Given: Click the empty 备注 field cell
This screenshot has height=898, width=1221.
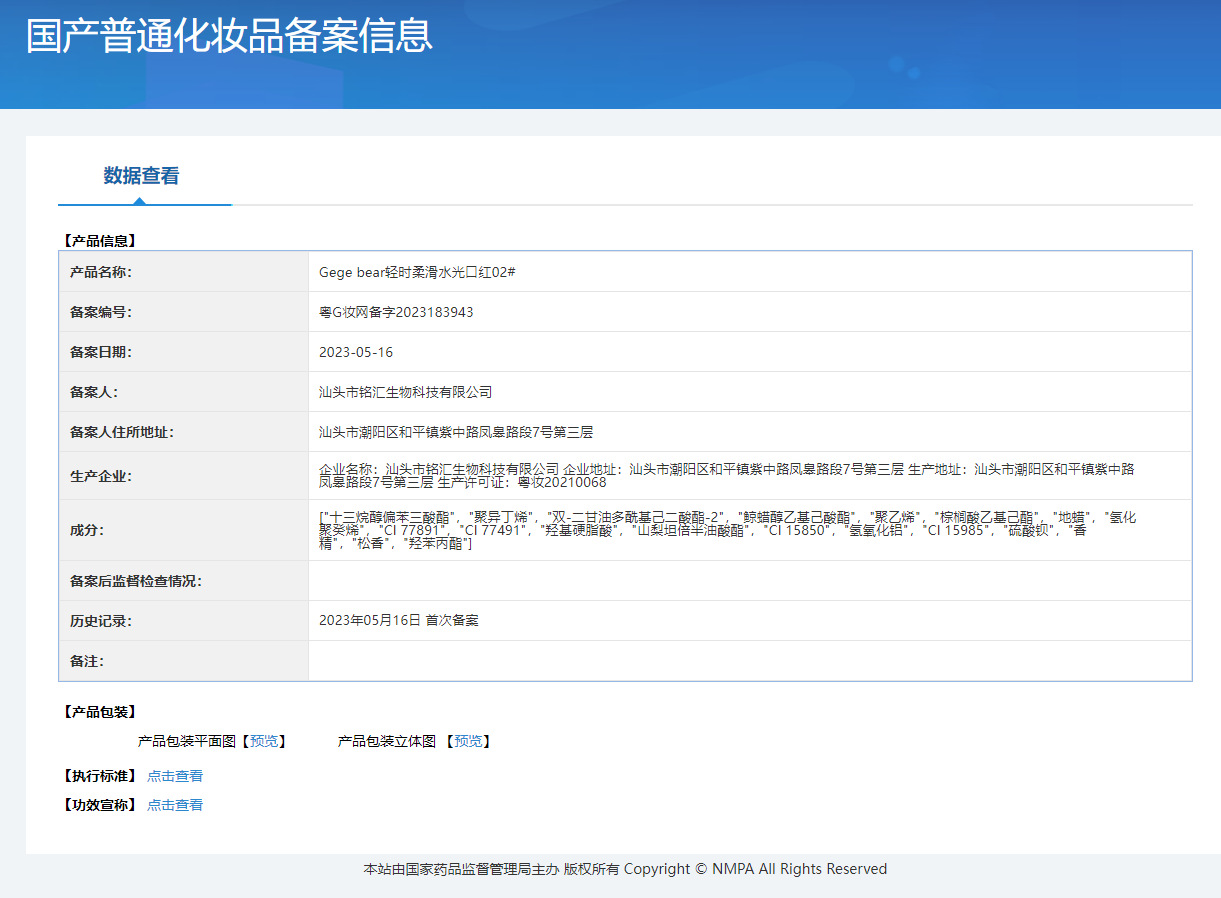Looking at the screenshot, I should click(x=750, y=661).
